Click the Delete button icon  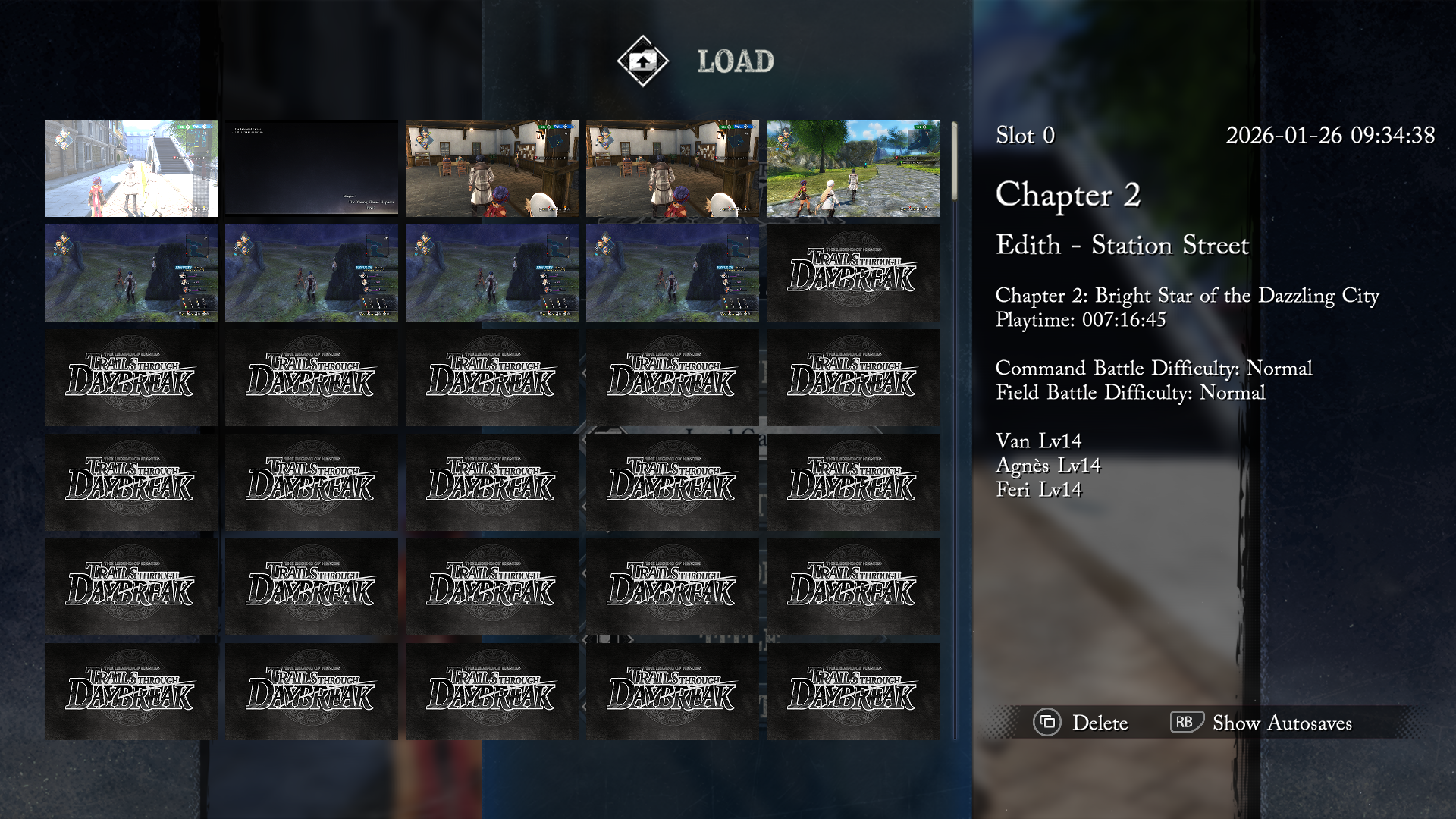pyautogui.click(x=1046, y=722)
